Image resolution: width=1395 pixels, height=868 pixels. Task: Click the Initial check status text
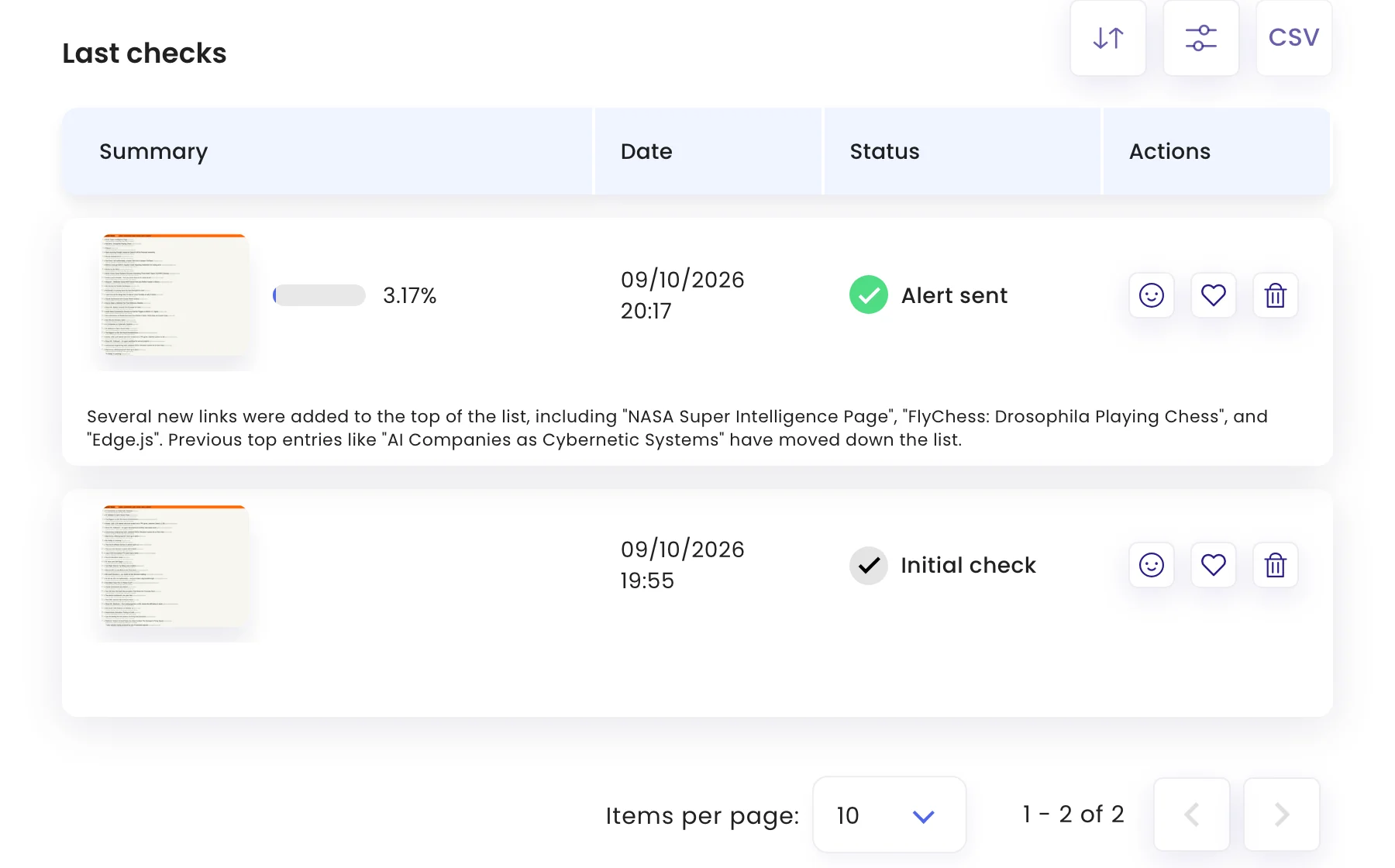tap(968, 565)
